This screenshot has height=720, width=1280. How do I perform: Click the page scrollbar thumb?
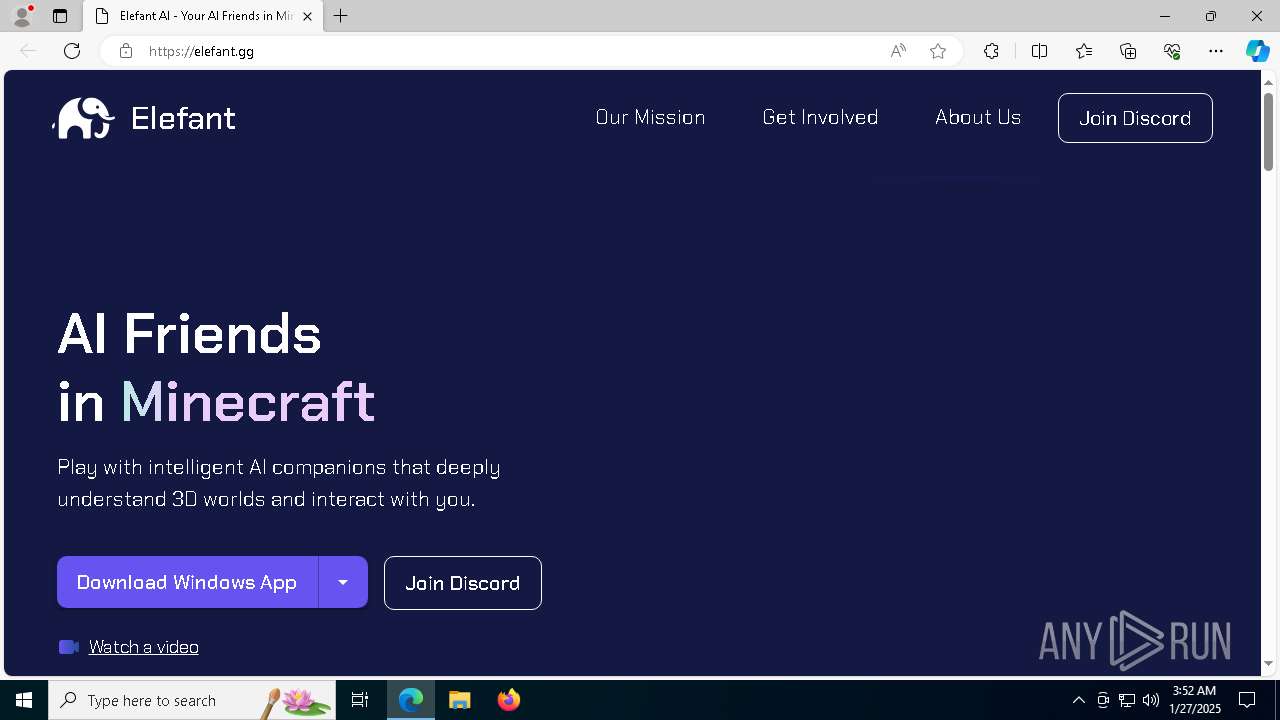(1269, 131)
